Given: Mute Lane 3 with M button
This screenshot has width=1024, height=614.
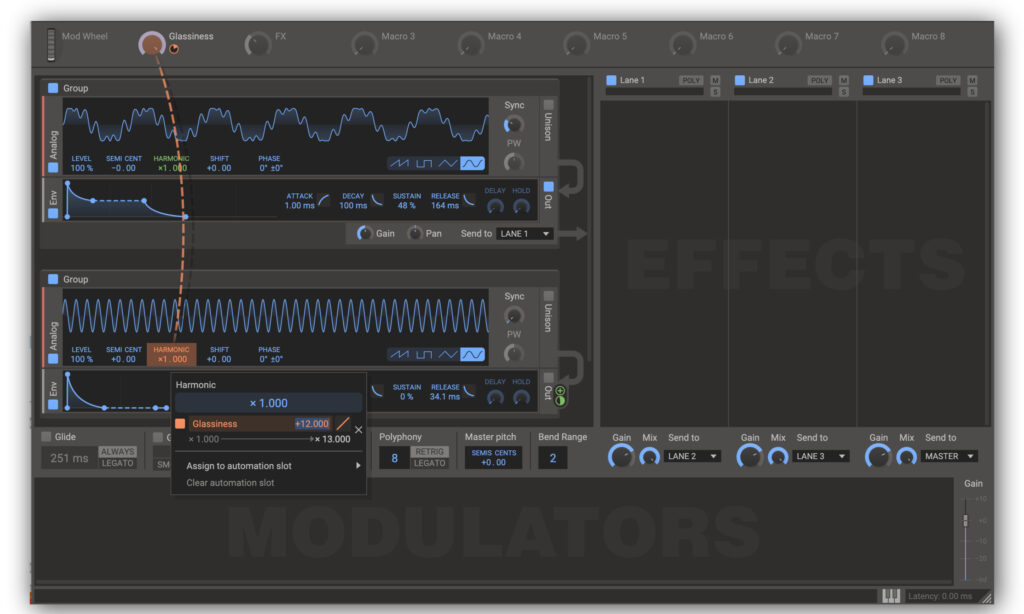Looking at the screenshot, I should [972, 80].
